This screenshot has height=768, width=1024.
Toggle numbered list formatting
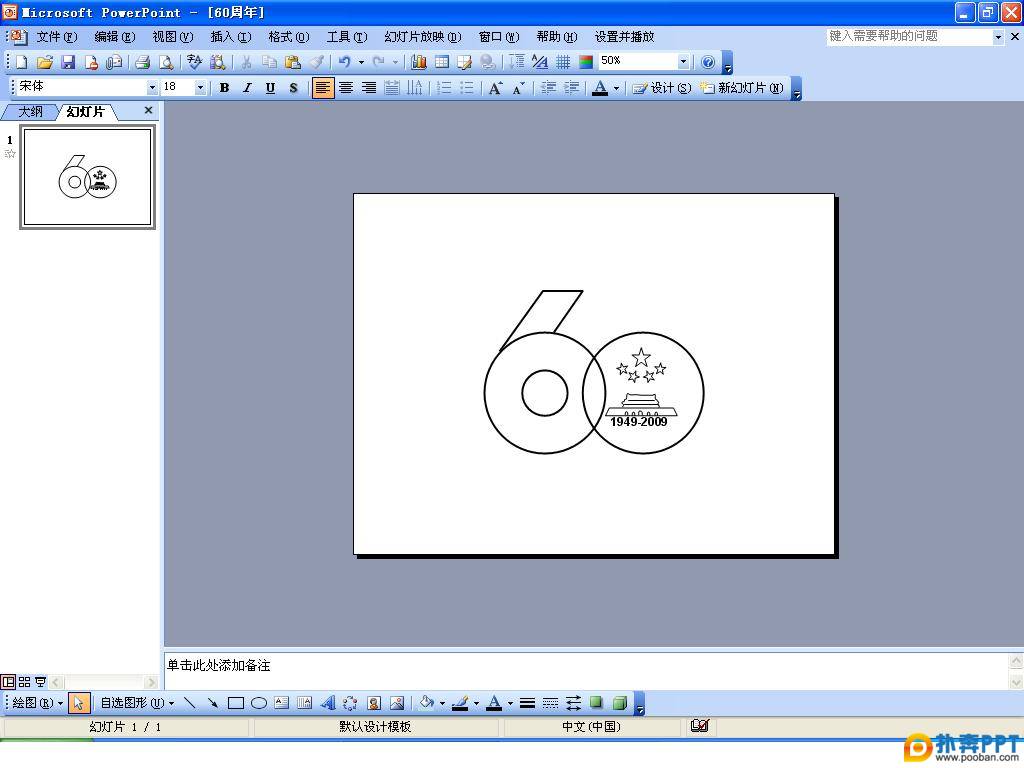point(444,88)
